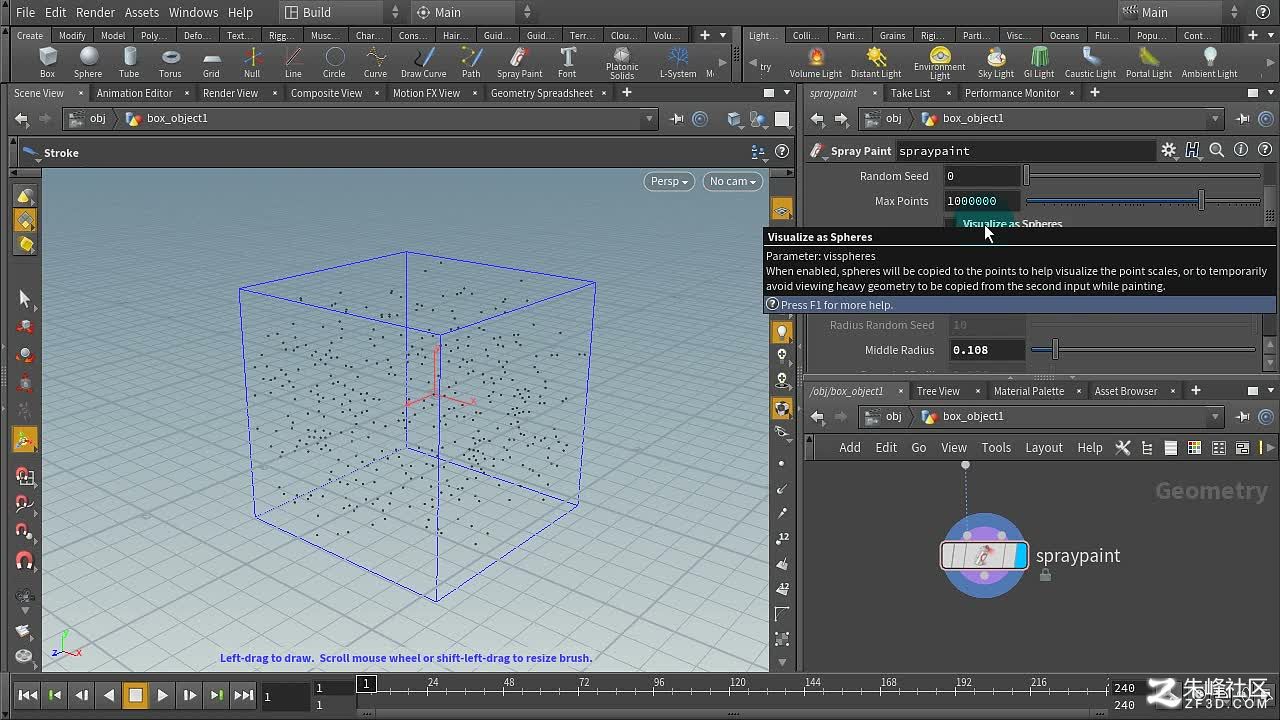Open the network editor Tools menu
Screen dimensions: 1280x720
click(x=996, y=447)
